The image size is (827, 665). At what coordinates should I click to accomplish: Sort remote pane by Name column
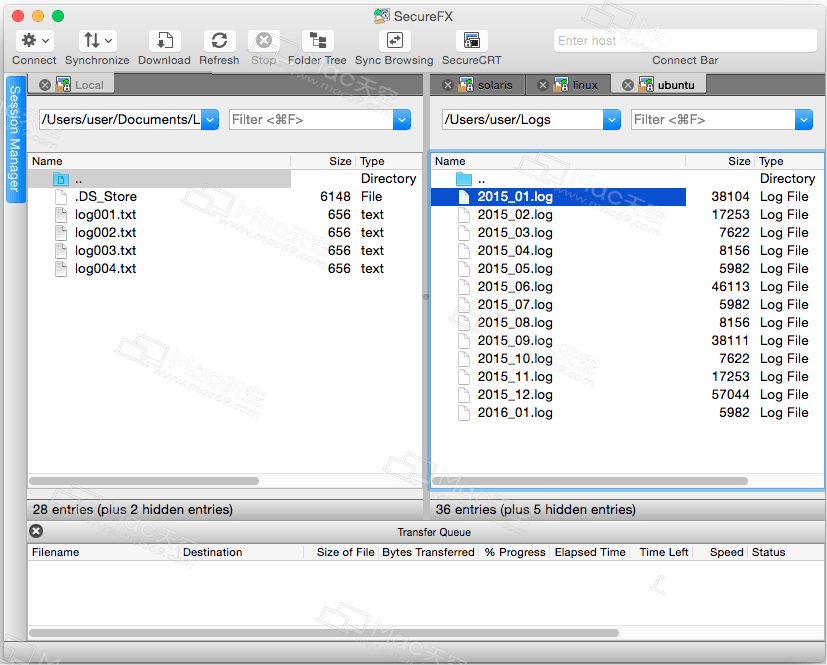(x=558, y=161)
